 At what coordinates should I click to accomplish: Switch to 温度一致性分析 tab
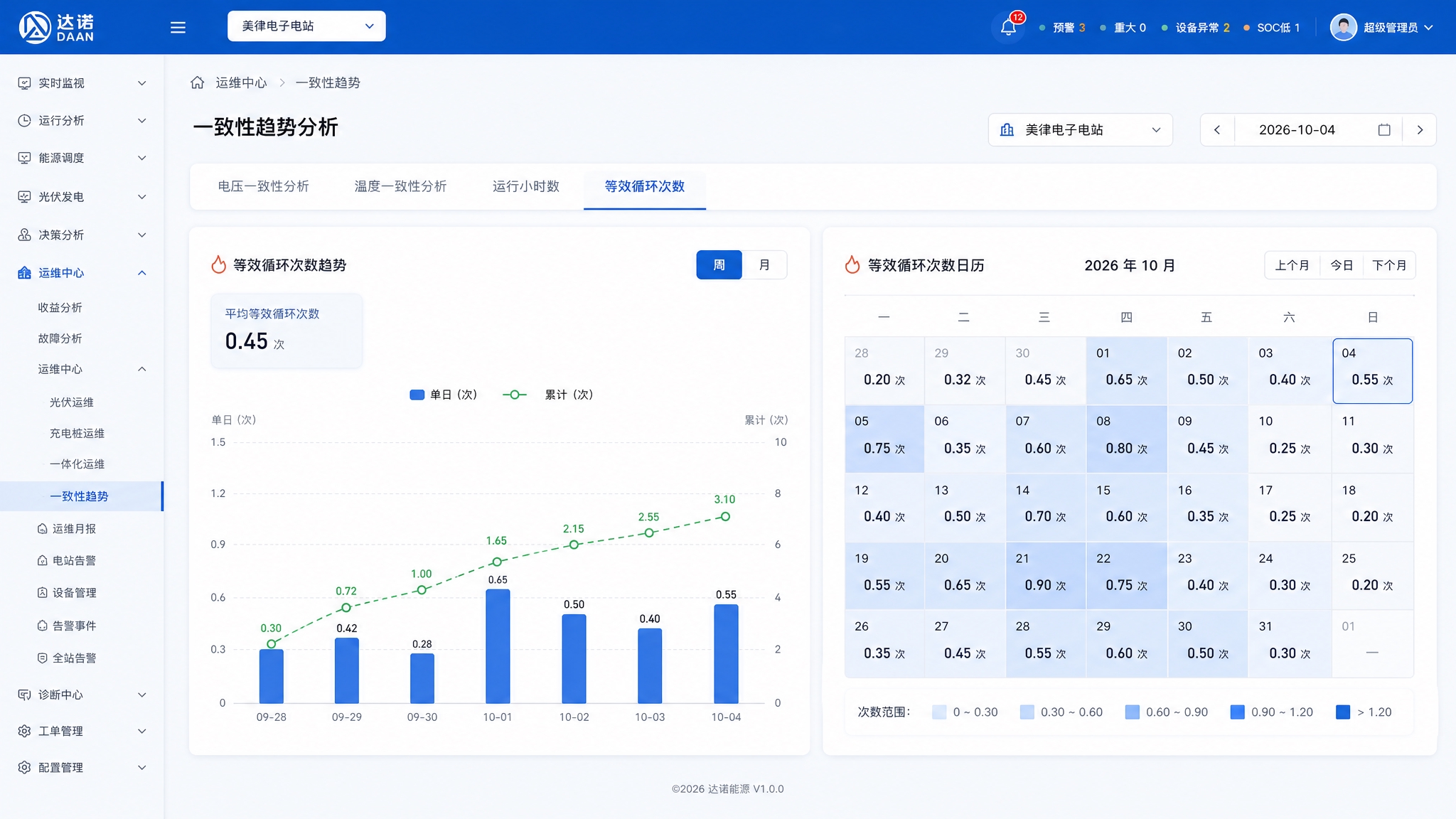tap(400, 186)
